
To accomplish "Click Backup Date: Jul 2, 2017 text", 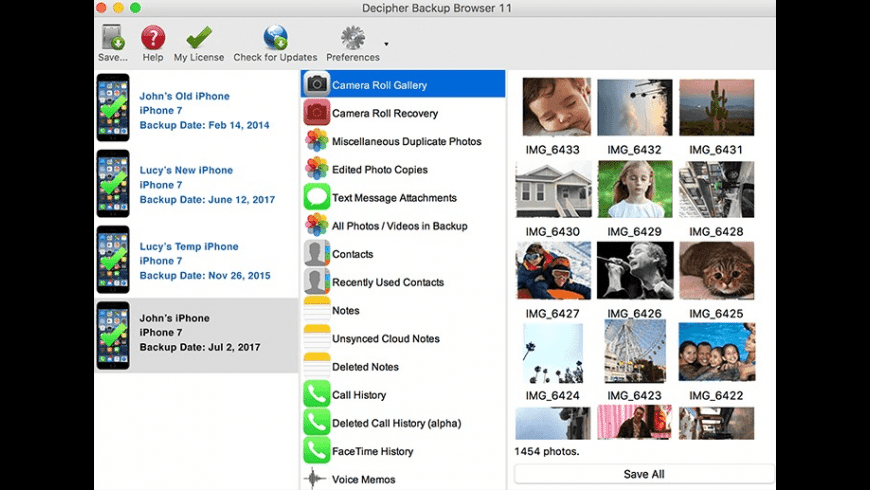I will point(200,347).
